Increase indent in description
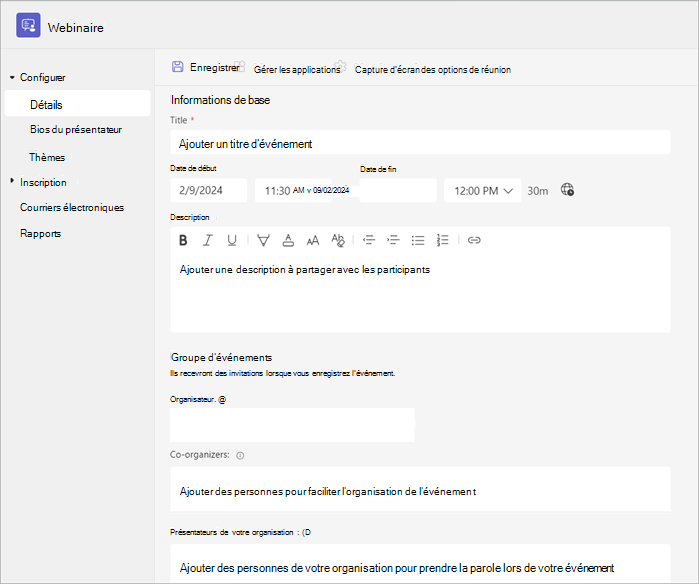Screen dimensions: 699x584 [393, 240]
